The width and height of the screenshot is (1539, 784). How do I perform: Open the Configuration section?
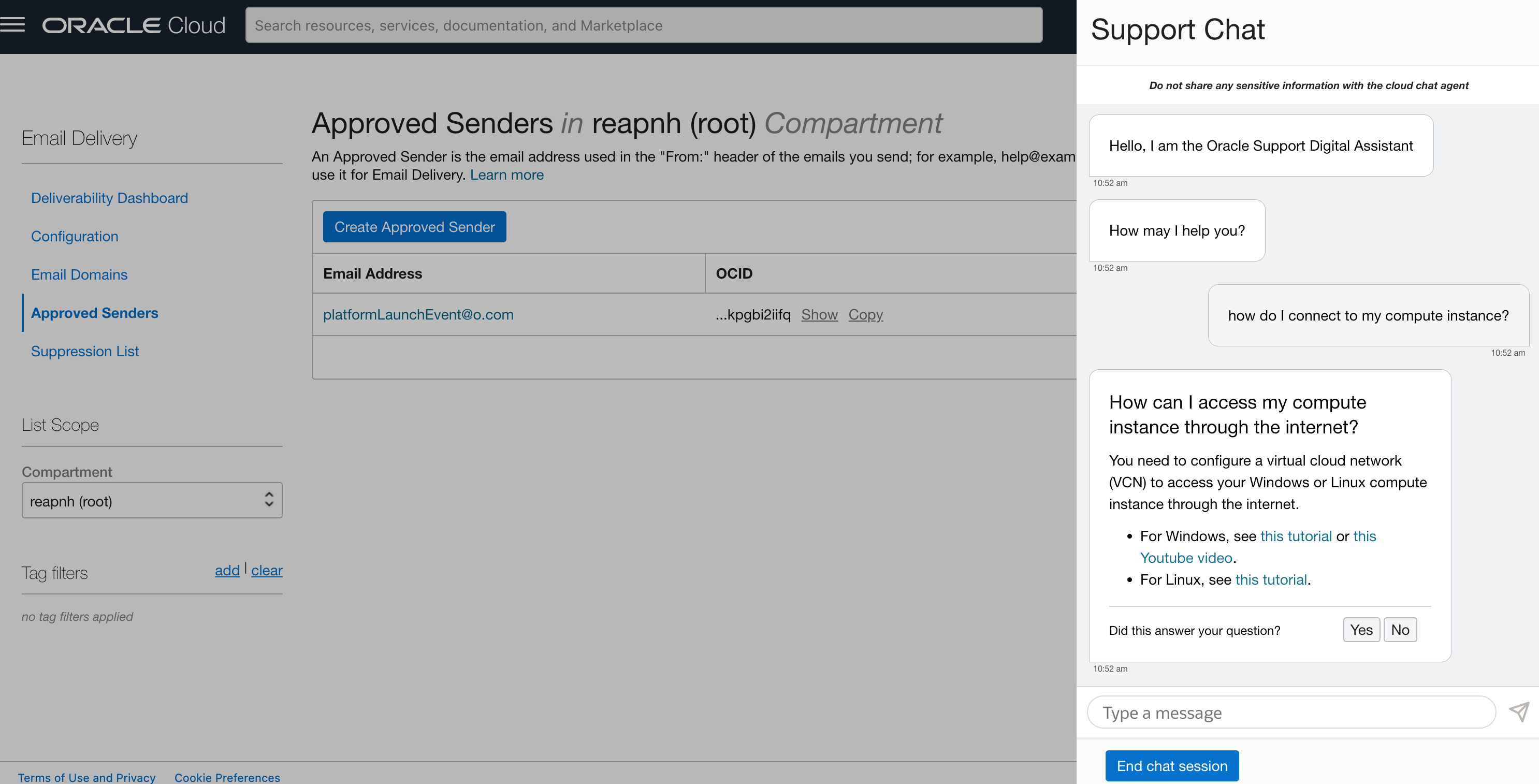point(75,236)
